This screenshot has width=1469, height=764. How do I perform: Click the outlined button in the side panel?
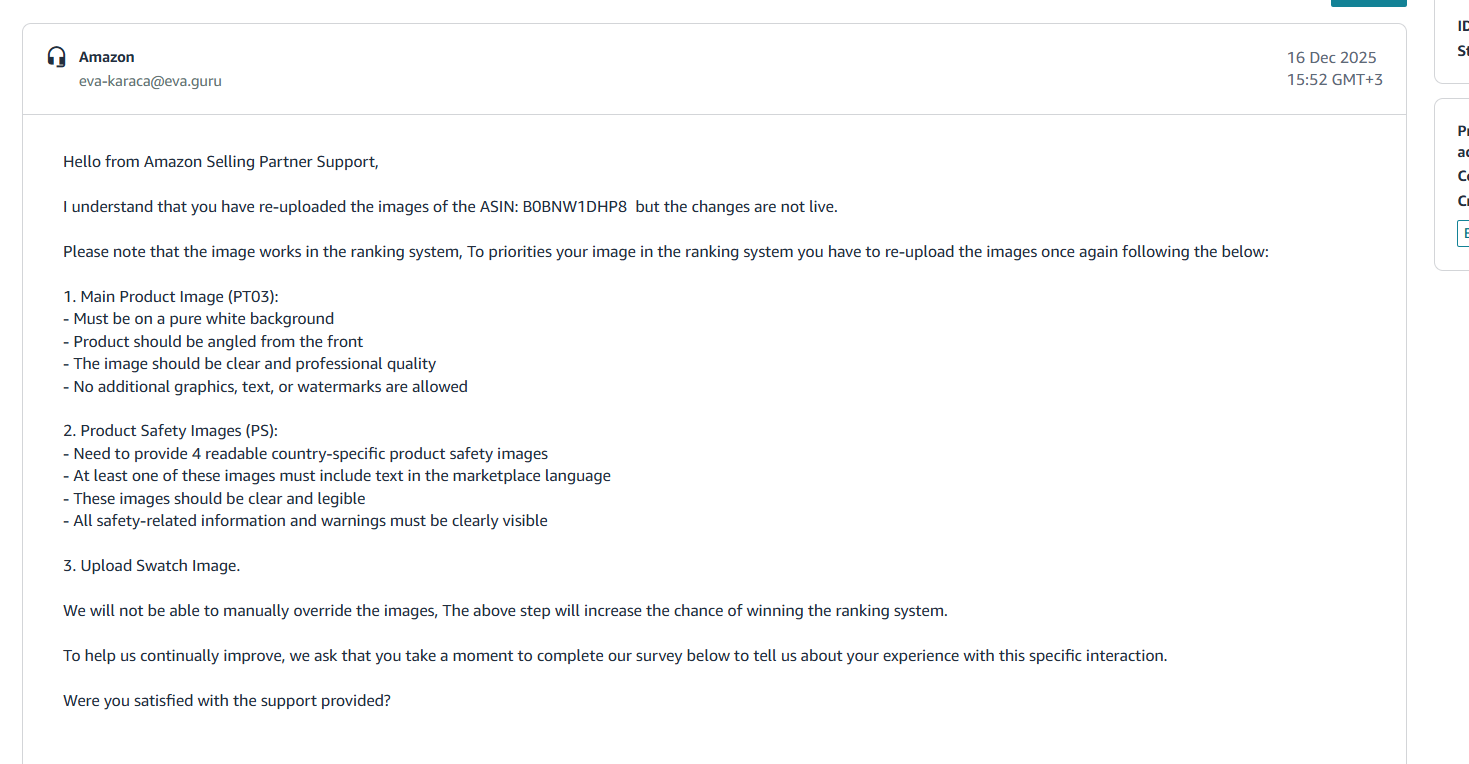tap(1463, 233)
